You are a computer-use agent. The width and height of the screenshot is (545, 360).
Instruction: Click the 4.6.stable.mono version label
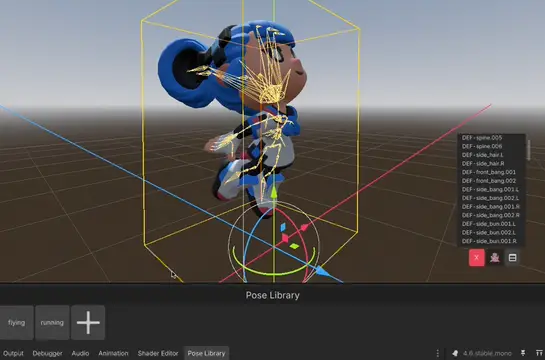tap(487, 353)
